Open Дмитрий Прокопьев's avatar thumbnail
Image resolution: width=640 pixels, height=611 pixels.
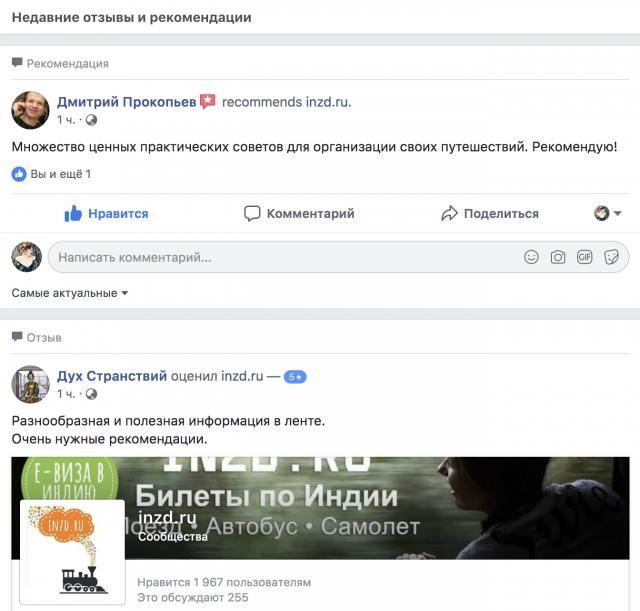[x=30, y=110]
